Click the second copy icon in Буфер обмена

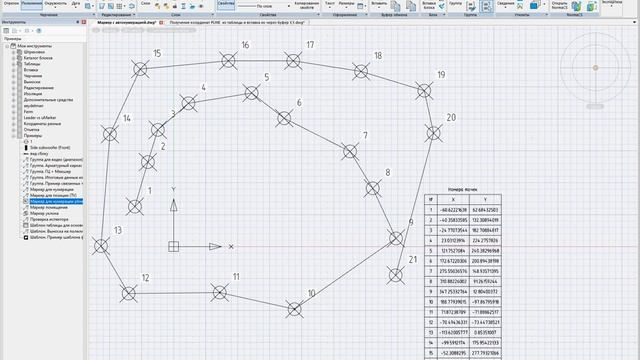click(x=411, y=6)
